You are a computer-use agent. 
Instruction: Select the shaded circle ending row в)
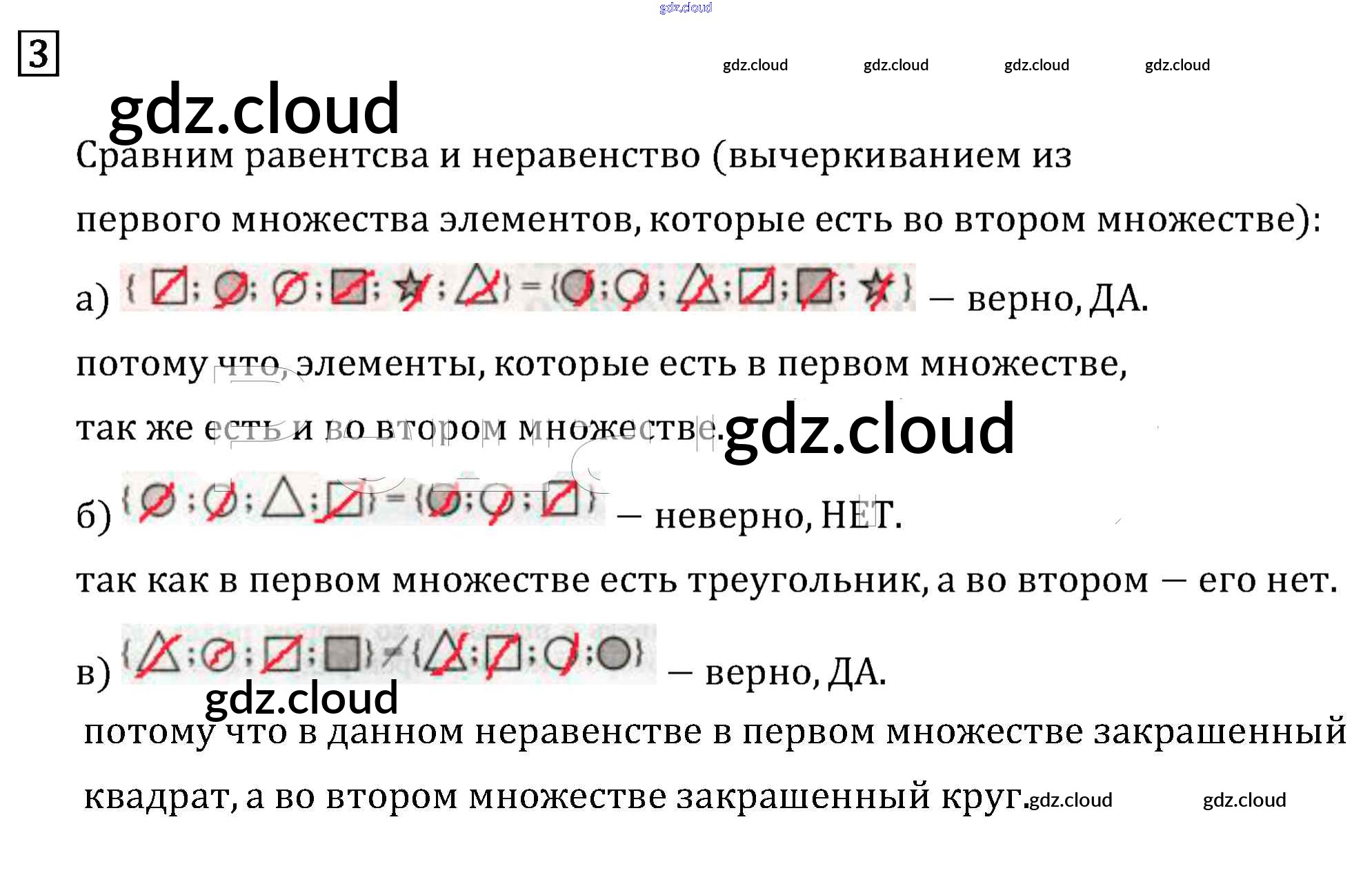pyautogui.click(x=613, y=653)
